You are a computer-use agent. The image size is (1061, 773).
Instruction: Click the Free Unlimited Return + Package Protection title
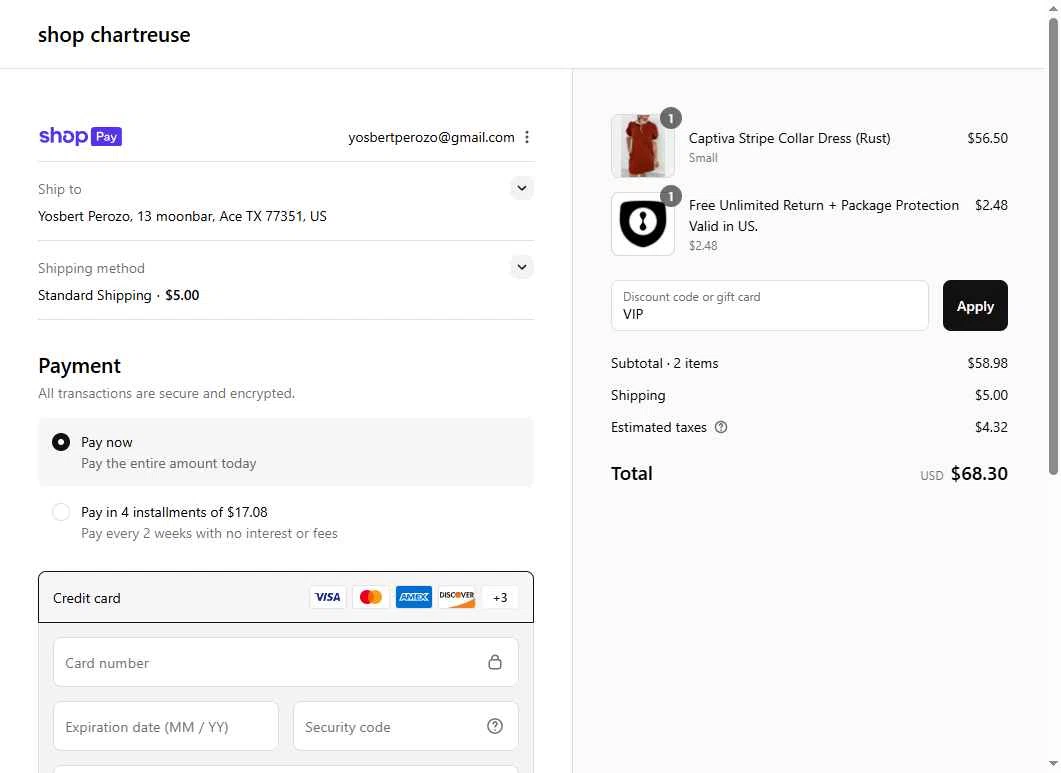823,215
